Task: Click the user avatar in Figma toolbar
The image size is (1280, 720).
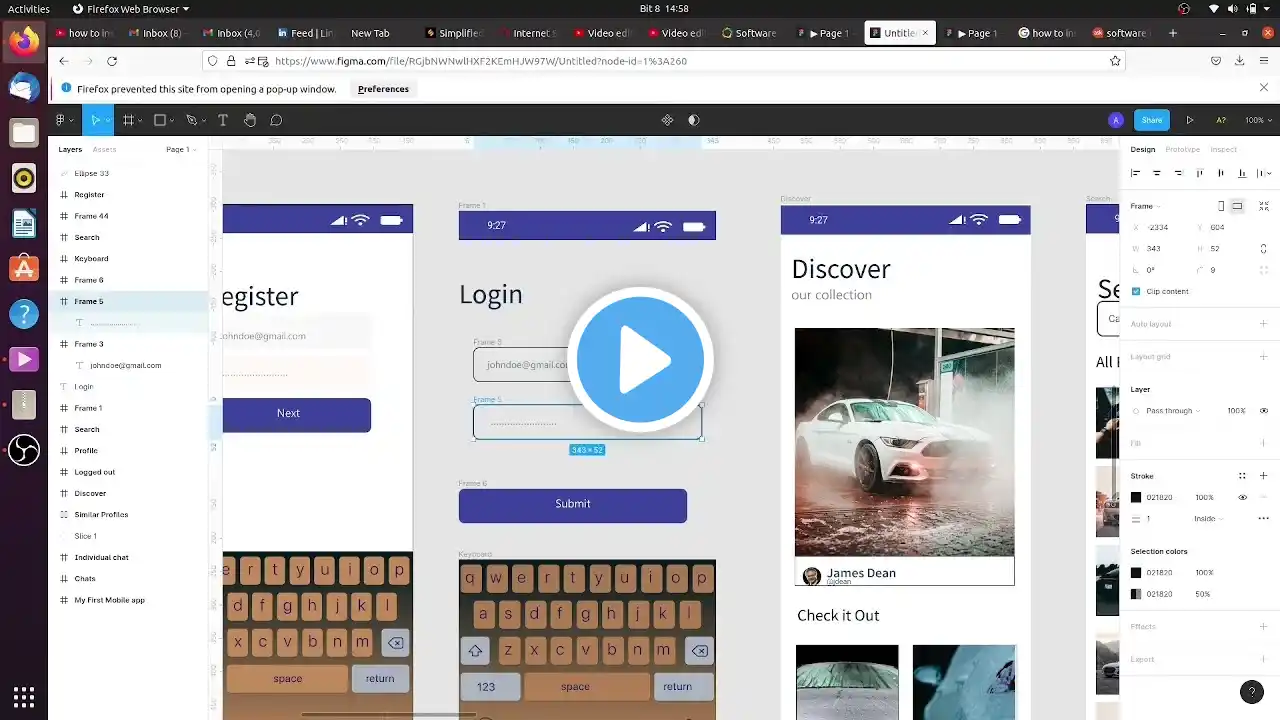Action: (1116, 120)
